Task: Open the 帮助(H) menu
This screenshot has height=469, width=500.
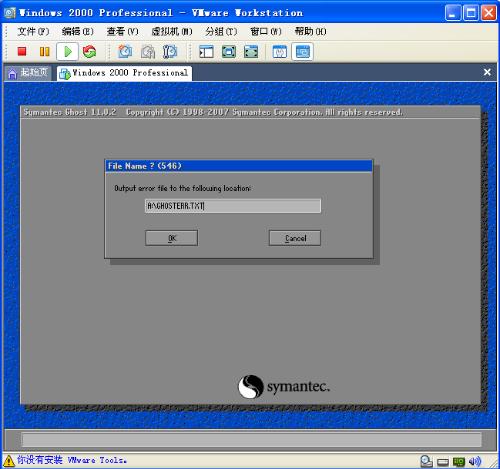Action: pos(311,32)
